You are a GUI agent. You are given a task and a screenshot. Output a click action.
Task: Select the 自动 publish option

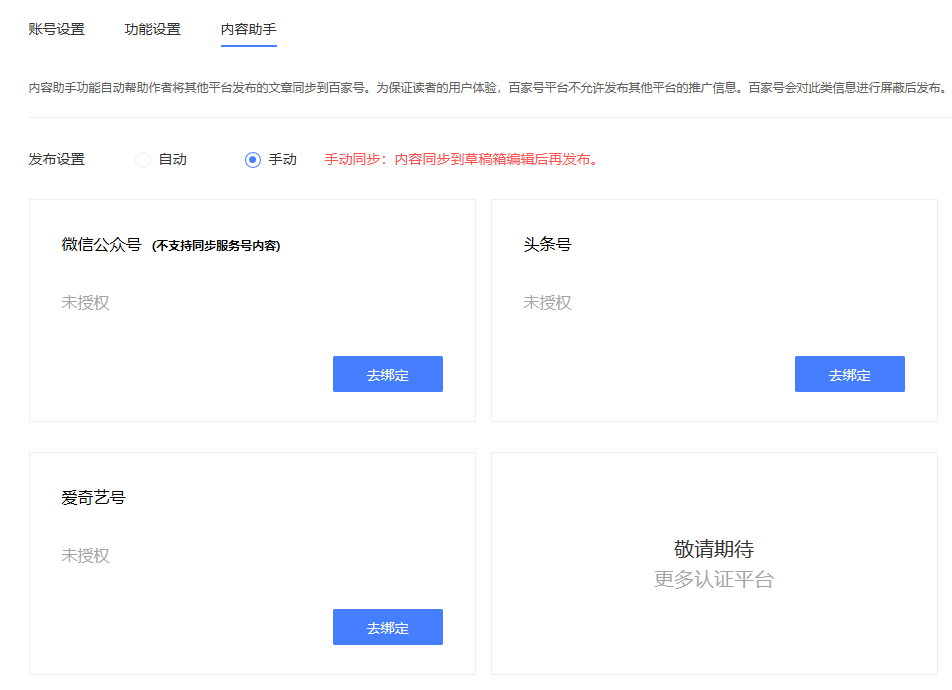click(x=142, y=158)
